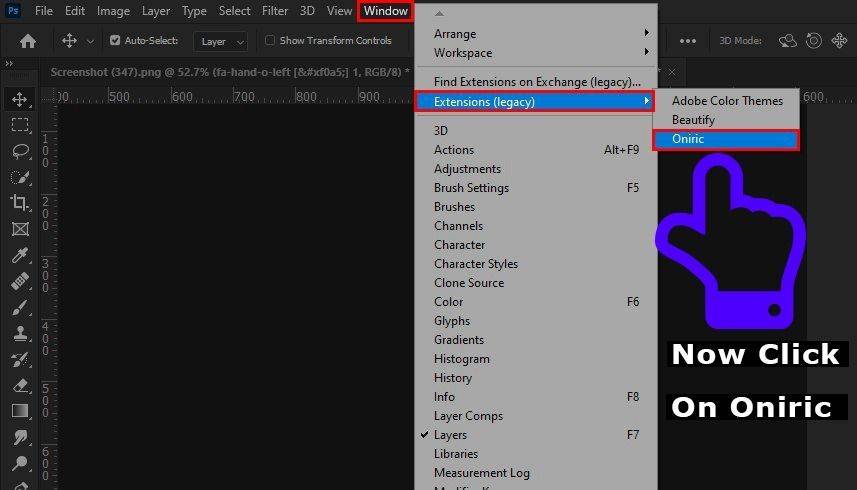The height and width of the screenshot is (490, 857).
Task: Select the Gradient tool
Action: tap(20, 411)
